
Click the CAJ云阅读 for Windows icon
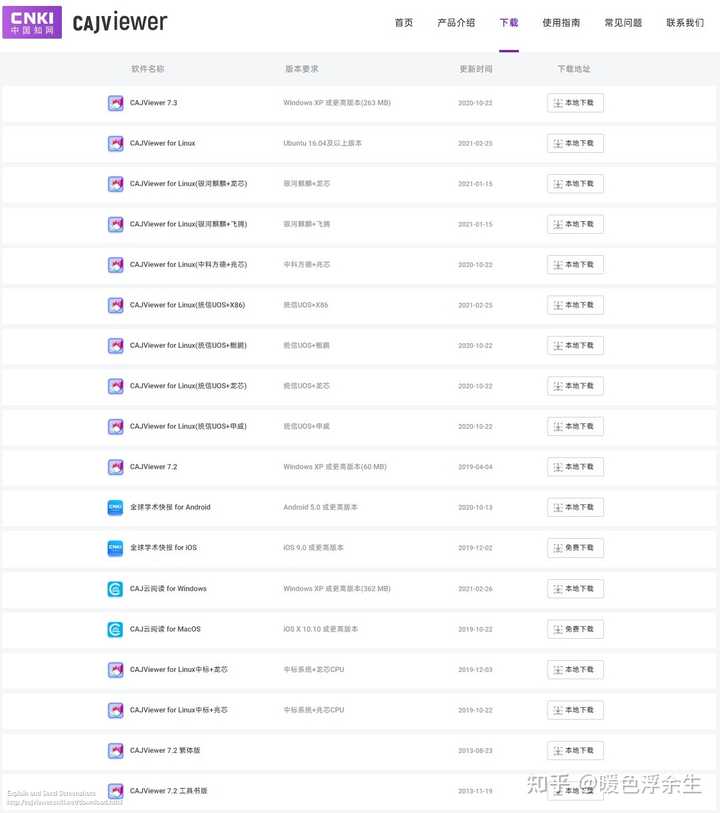coord(115,588)
